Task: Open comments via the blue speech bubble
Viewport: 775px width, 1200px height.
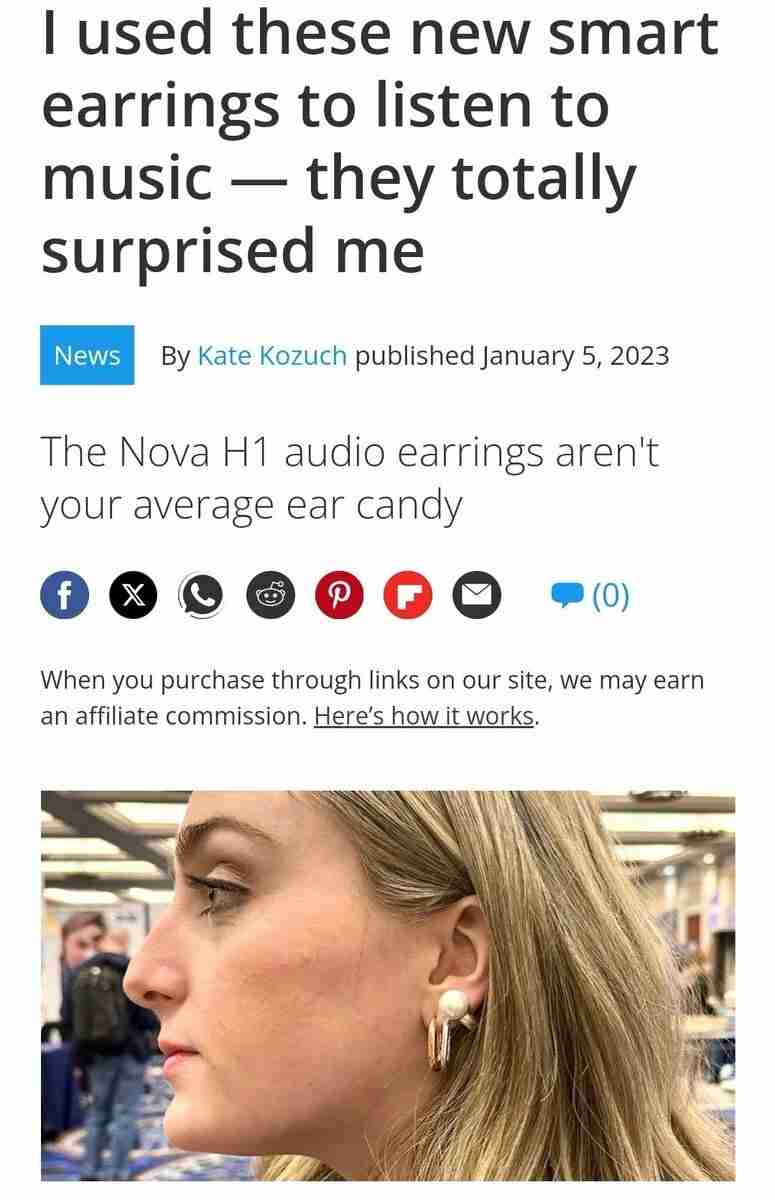Action: 567,597
